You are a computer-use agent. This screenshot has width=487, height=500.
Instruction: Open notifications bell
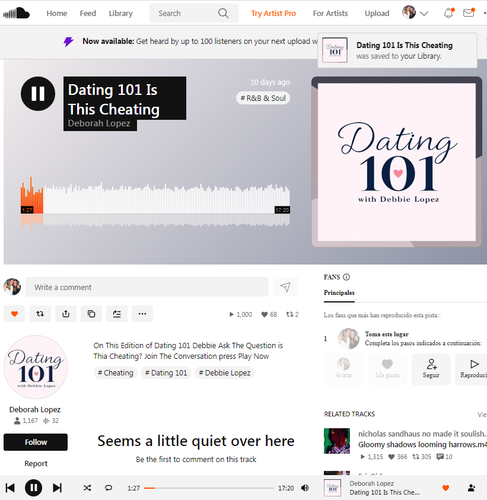[448, 13]
